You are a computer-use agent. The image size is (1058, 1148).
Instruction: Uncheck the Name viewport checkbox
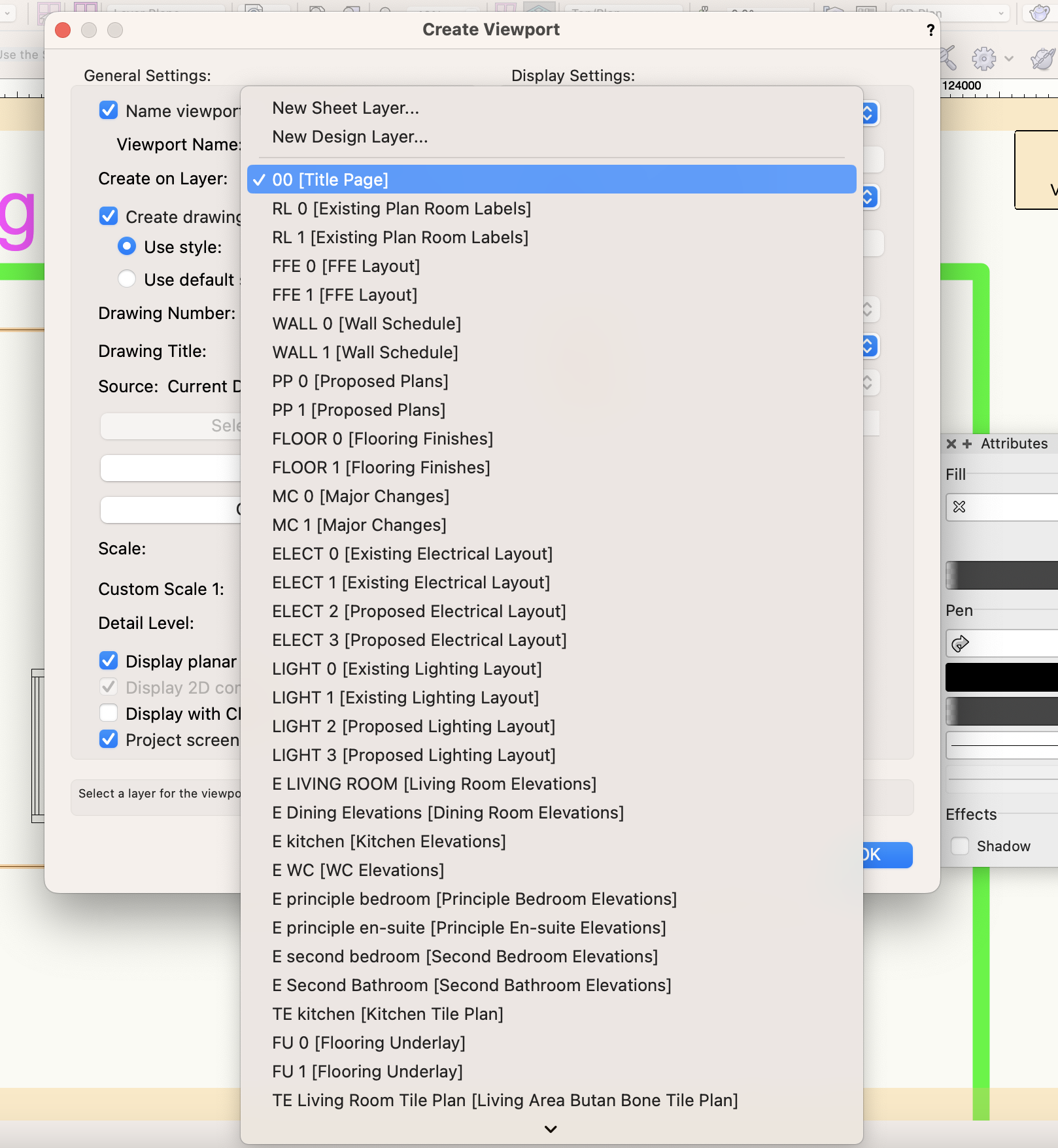[x=109, y=110]
